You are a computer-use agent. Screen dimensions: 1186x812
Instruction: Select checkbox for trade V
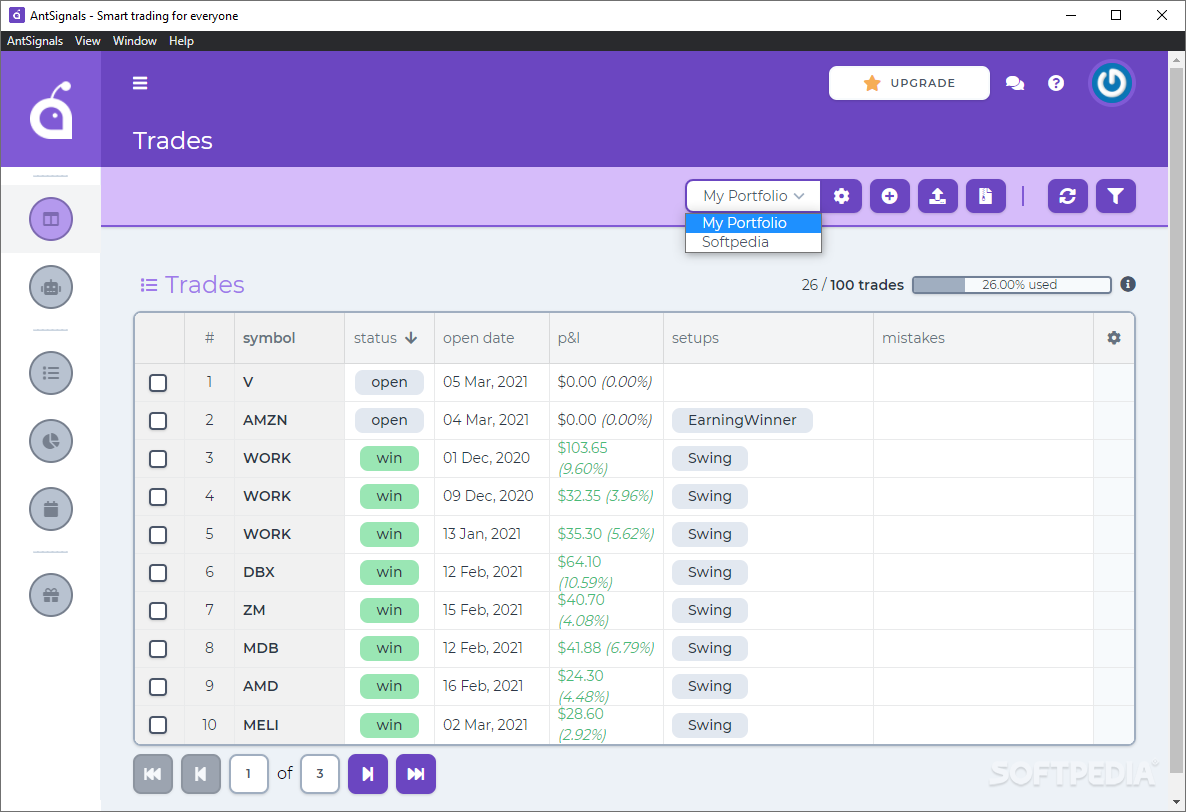pyautogui.click(x=158, y=383)
